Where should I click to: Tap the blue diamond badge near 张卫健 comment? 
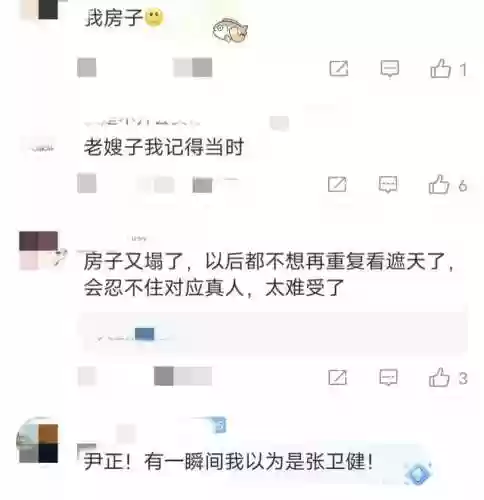(x=418, y=473)
